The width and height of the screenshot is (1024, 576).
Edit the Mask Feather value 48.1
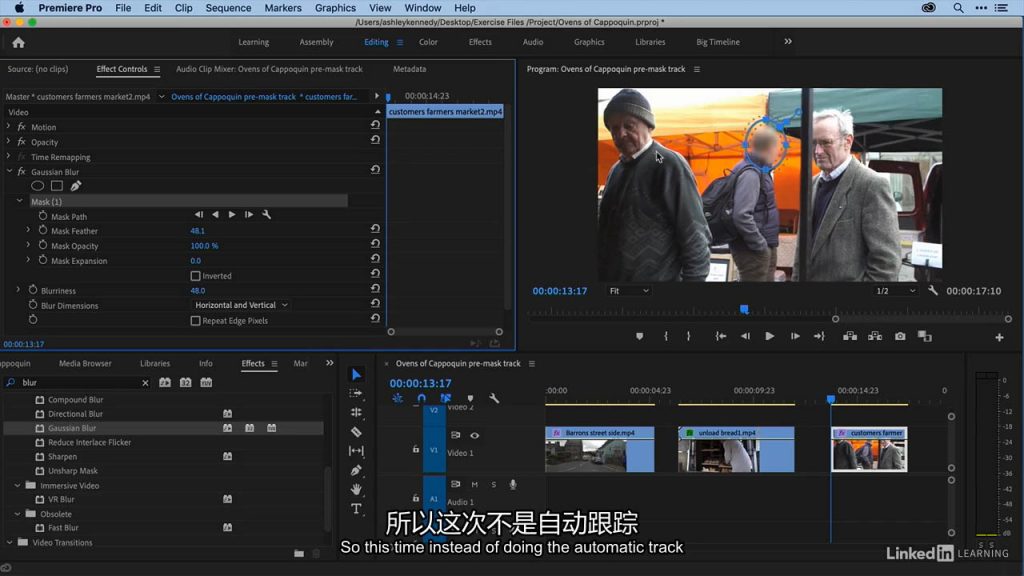[x=197, y=231]
